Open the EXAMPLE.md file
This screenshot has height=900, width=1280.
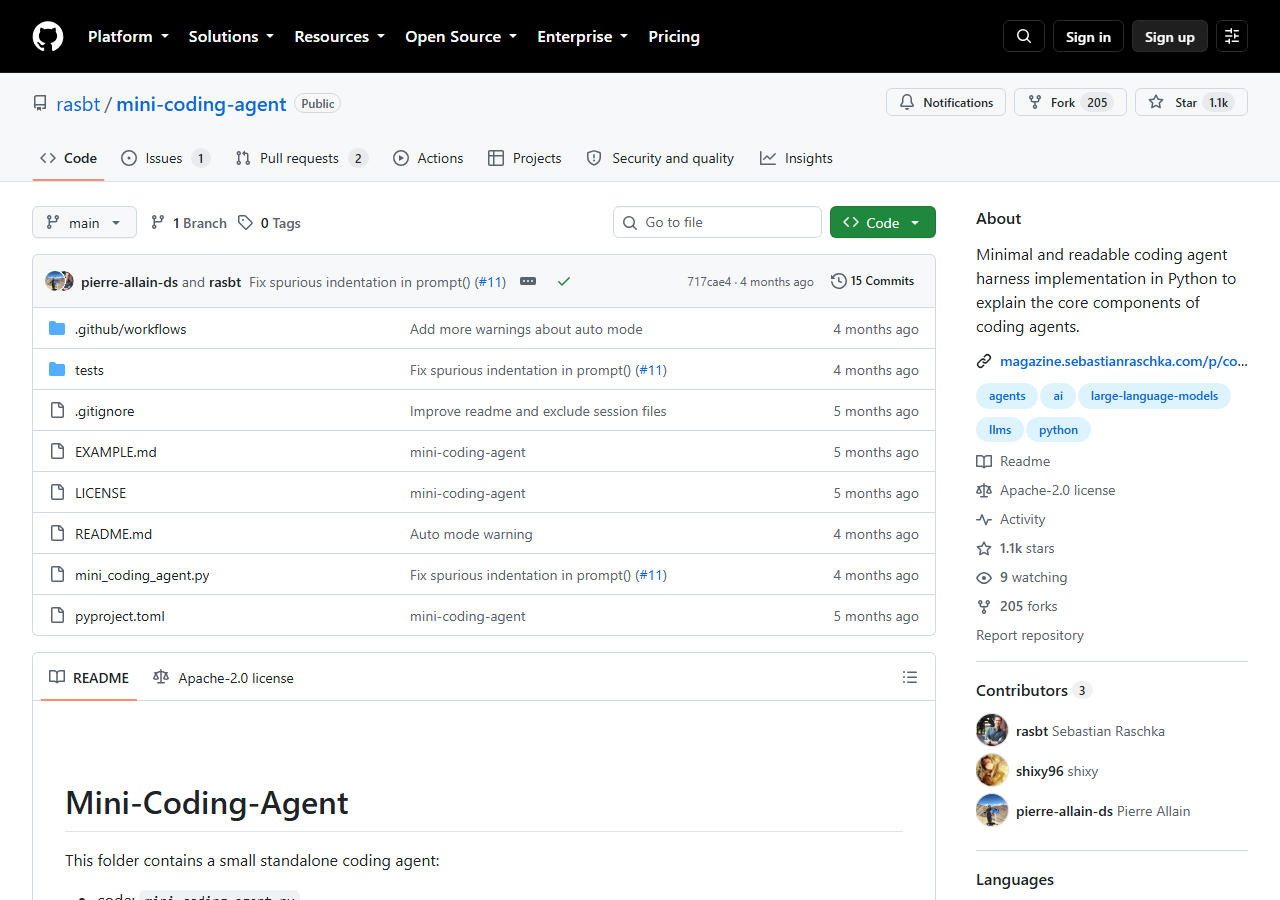[x=116, y=452]
